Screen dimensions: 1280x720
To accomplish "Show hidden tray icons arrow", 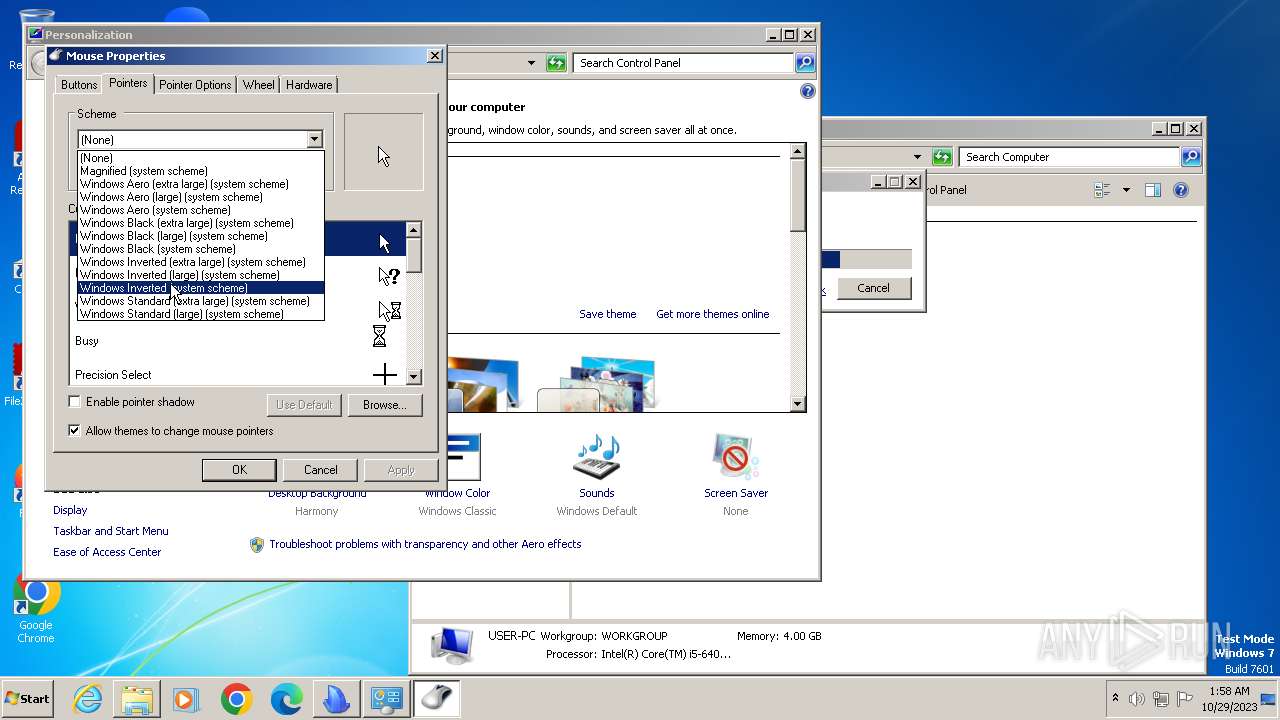I will click(1115, 698).
